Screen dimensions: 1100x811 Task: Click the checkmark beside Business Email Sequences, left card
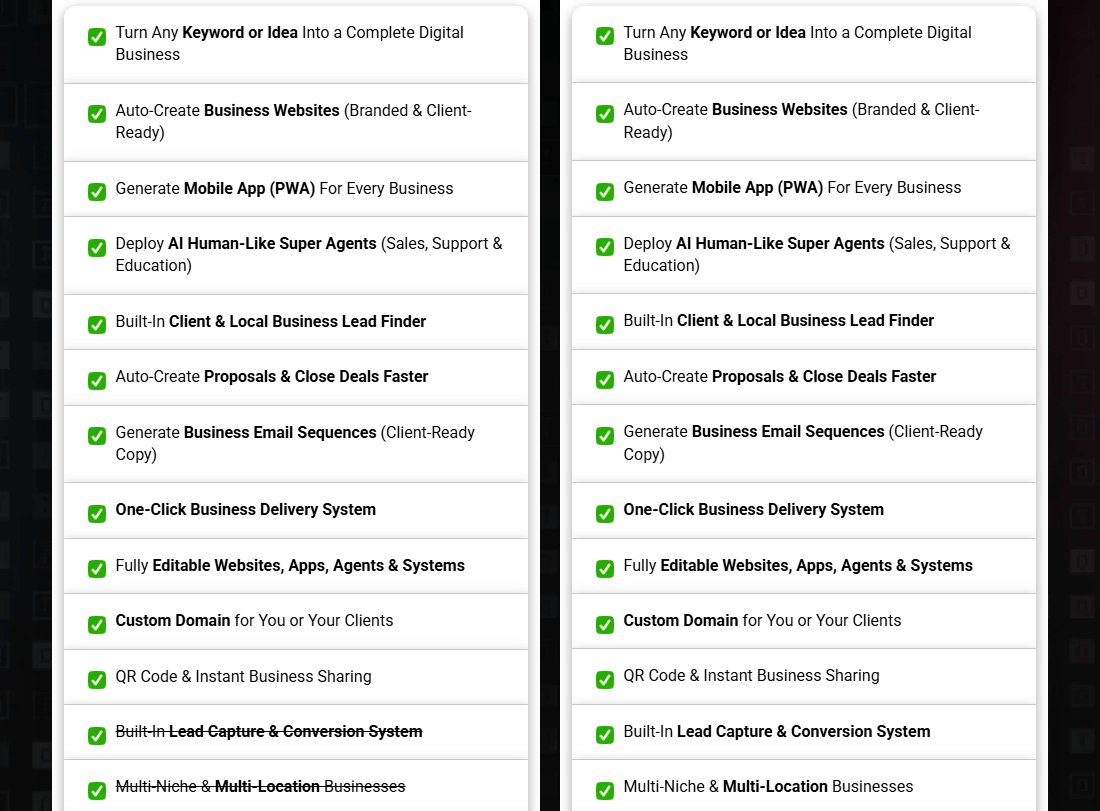(97, 436)
